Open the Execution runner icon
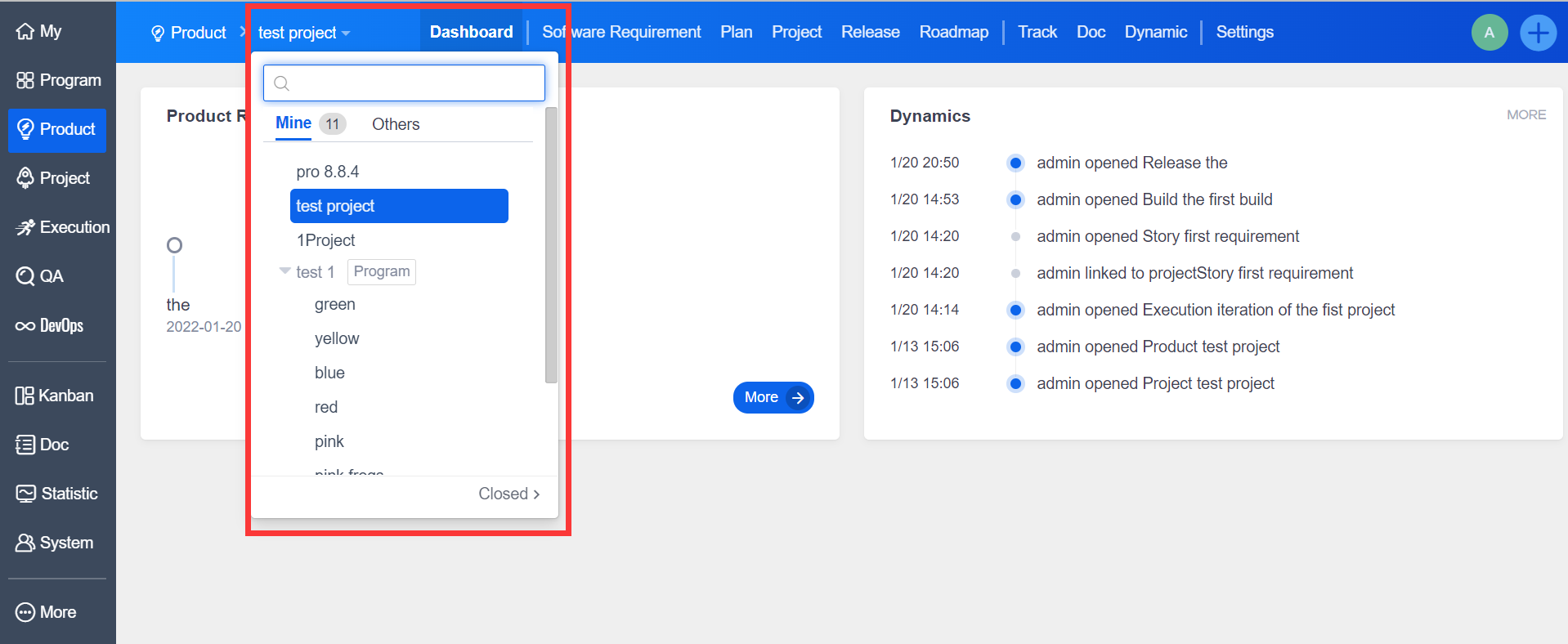The width and height of the screenshot is (1568, 644). click(25, 227)
